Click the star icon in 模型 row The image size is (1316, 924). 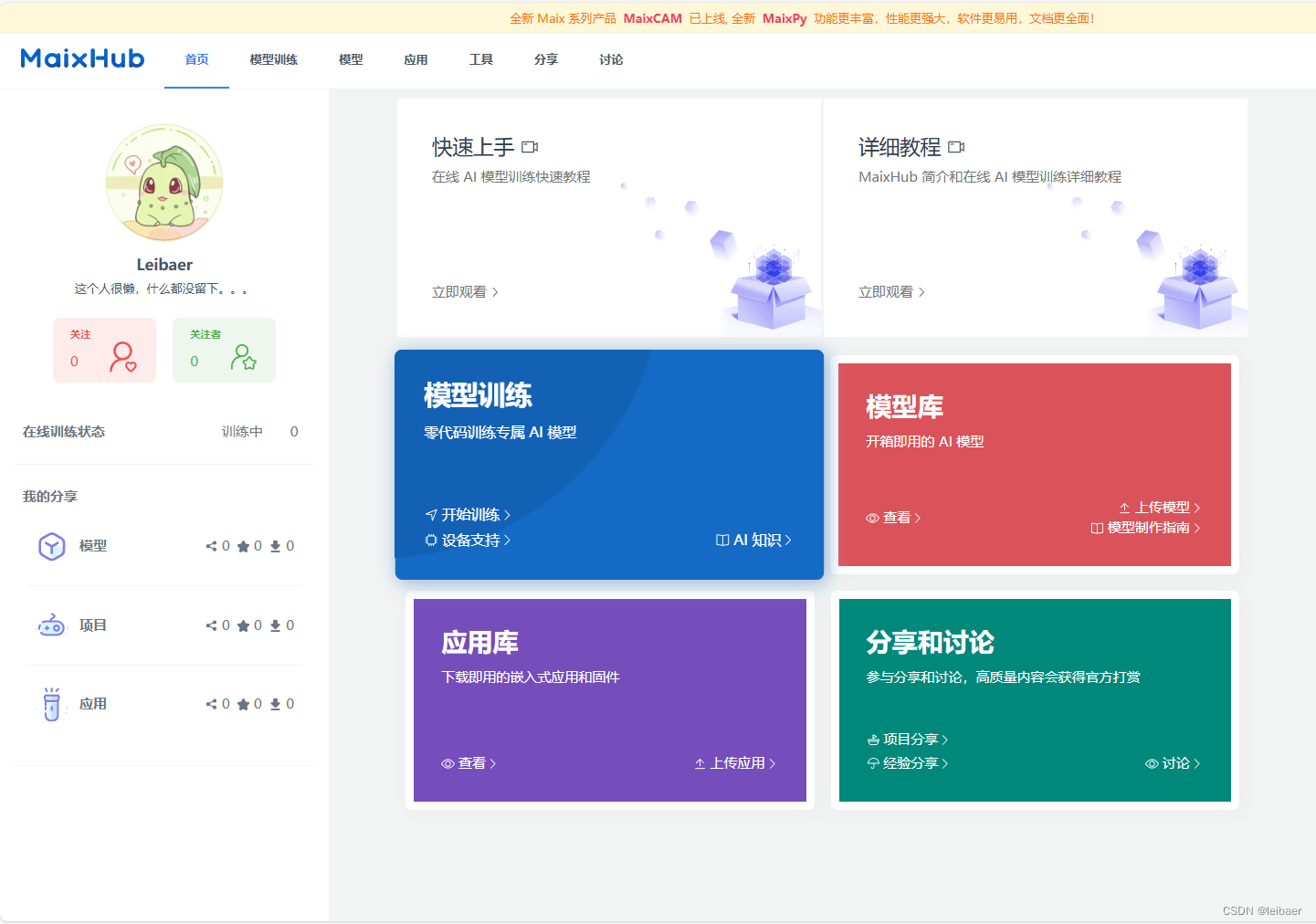(243, 546)
